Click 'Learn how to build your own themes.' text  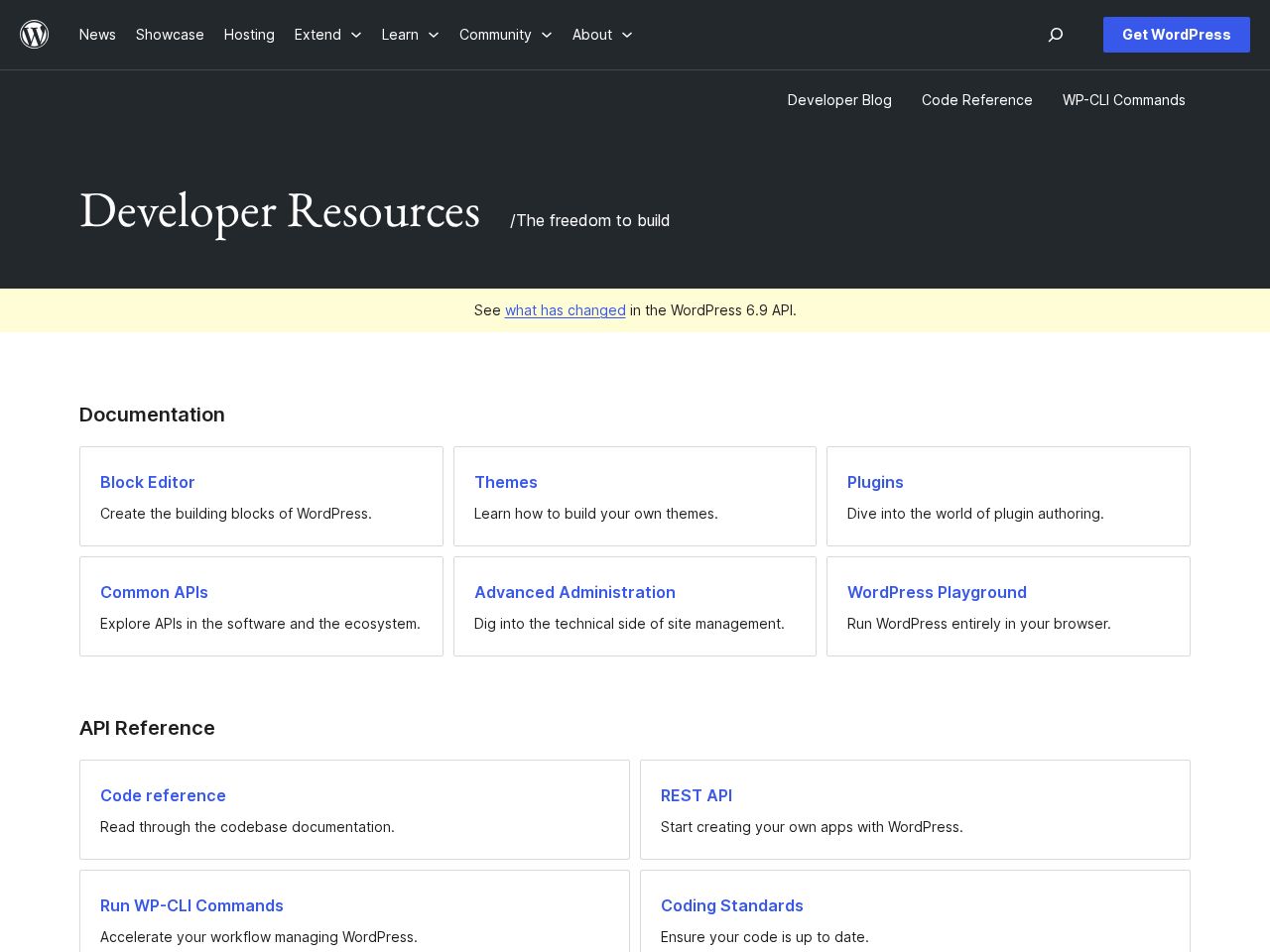click(596, 514)
